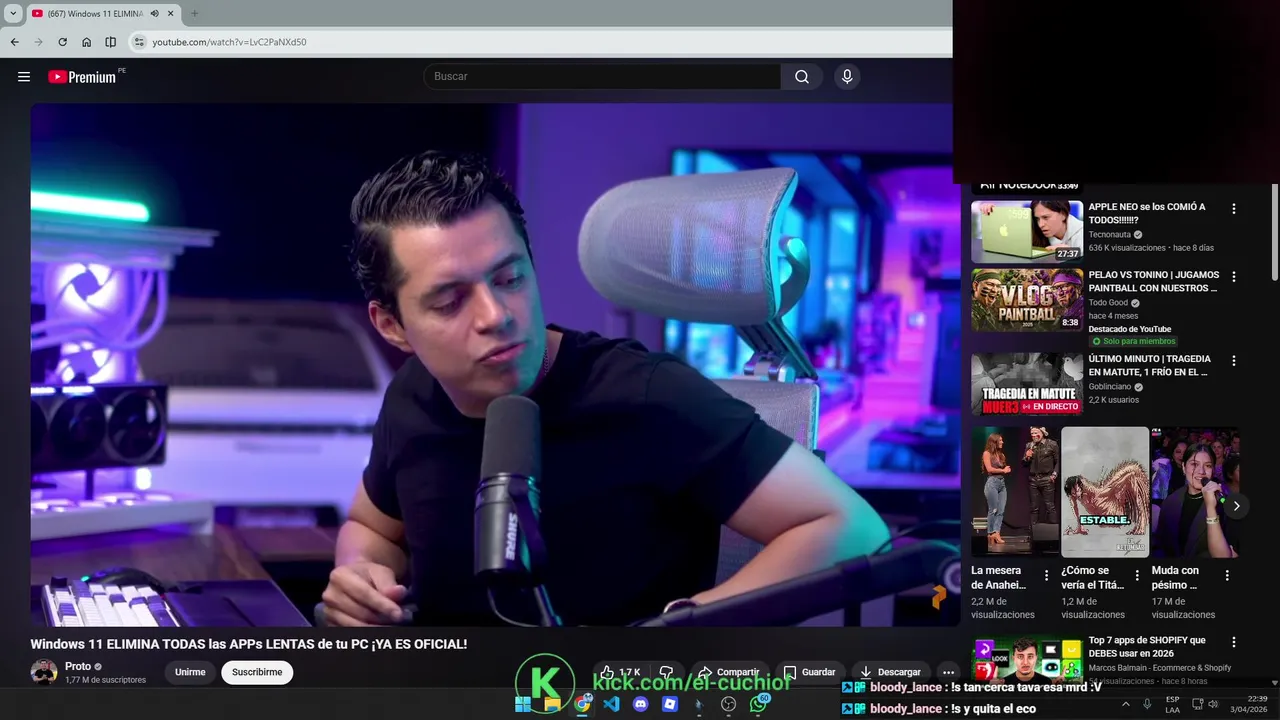The width and height of the screenshot is (1280, 720).
Task: Open the TRAGEDIA EN MATUTE live thumbnail
Action: [x=1027, y=384]
